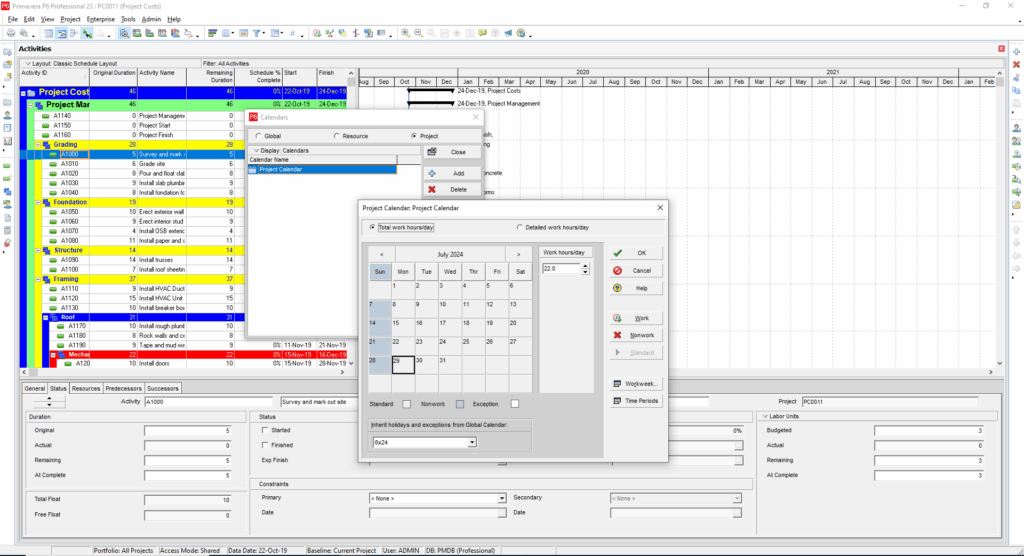
Task: Click the red close icon of the Activities panel
Action: click(1001, 49)
